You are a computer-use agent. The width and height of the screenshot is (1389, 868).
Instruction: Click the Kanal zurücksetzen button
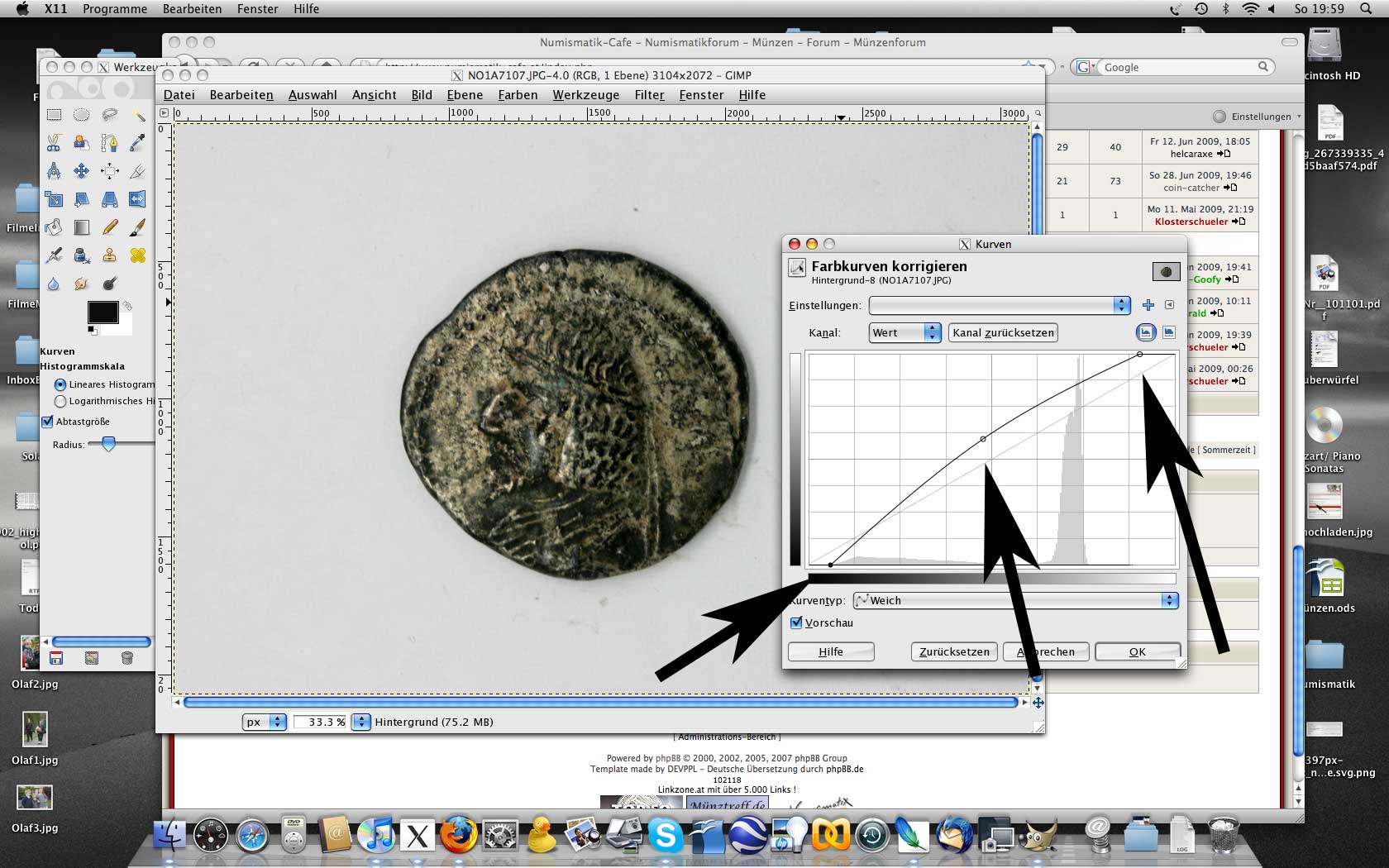tap(1003, 332)
